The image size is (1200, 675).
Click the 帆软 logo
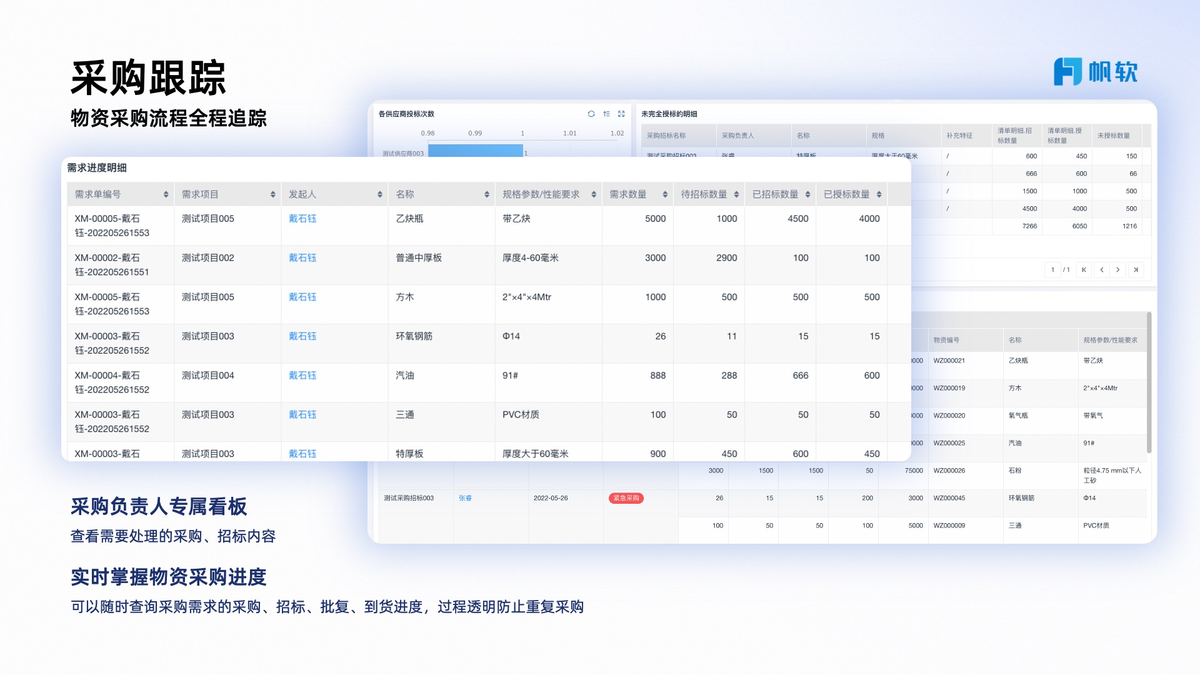[1095, 71]
